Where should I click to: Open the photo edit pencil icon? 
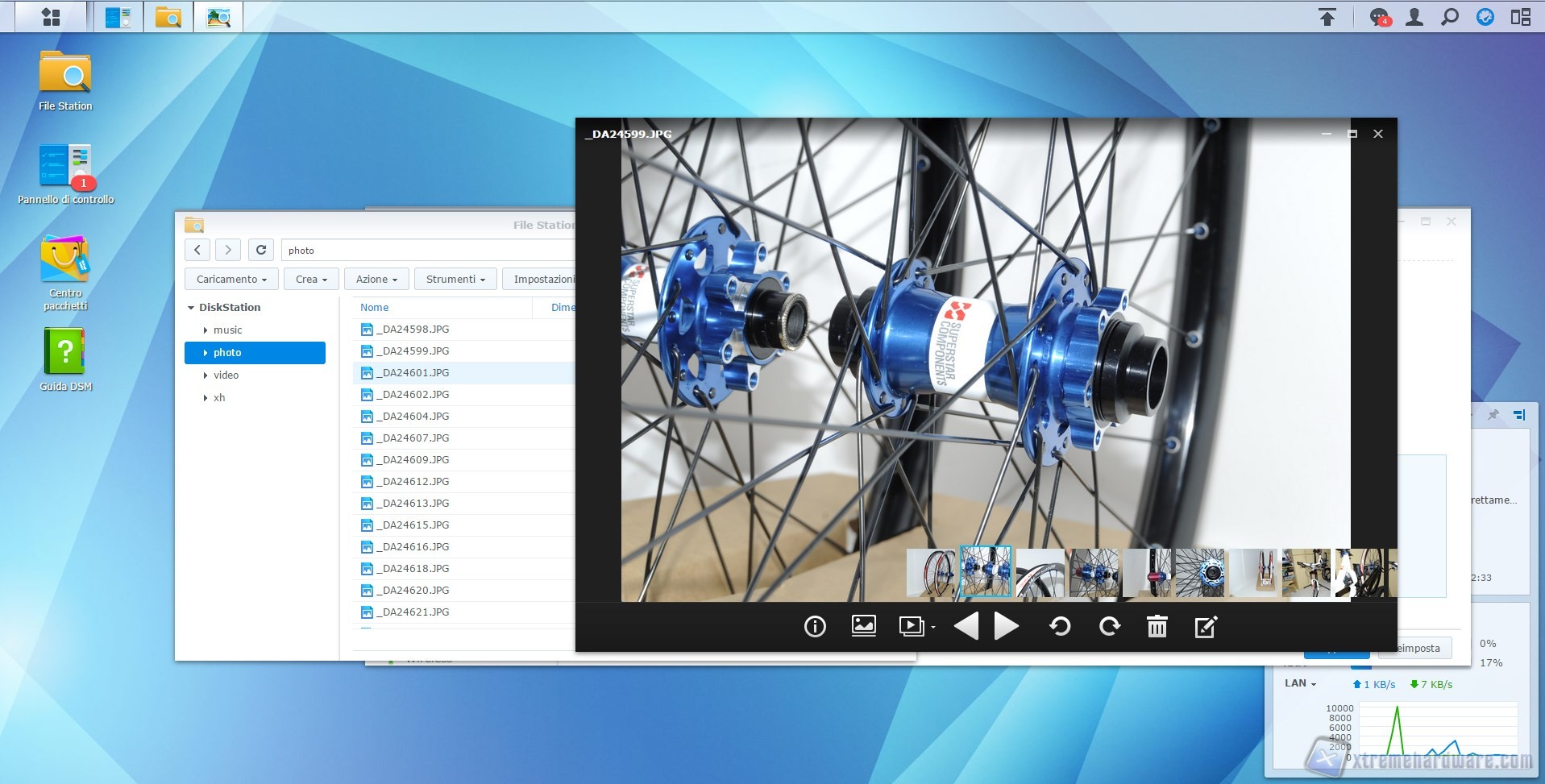pyautogui.click(x=1206, y=626)
